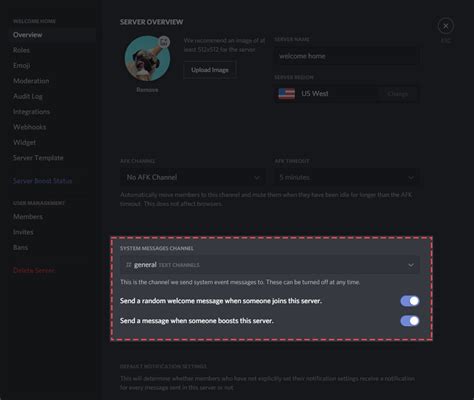Open Server Boost Status

(42, 181)
